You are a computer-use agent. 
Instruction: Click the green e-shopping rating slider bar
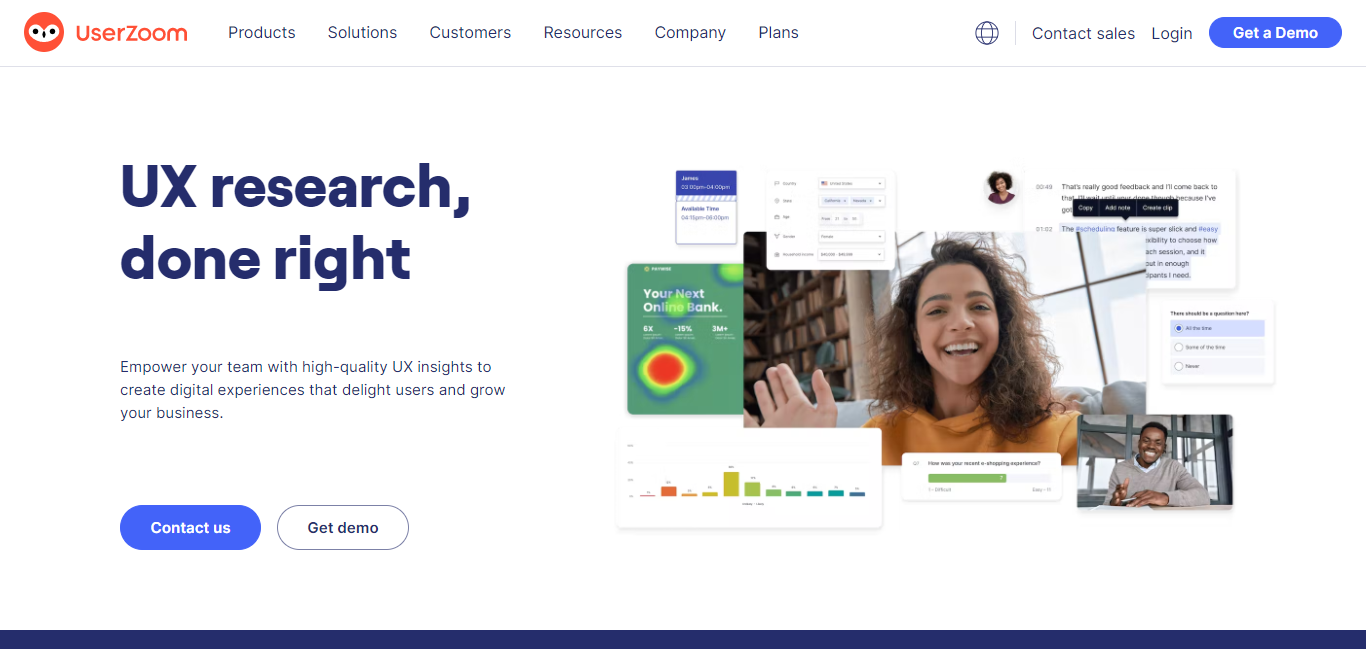click(968, 478)
